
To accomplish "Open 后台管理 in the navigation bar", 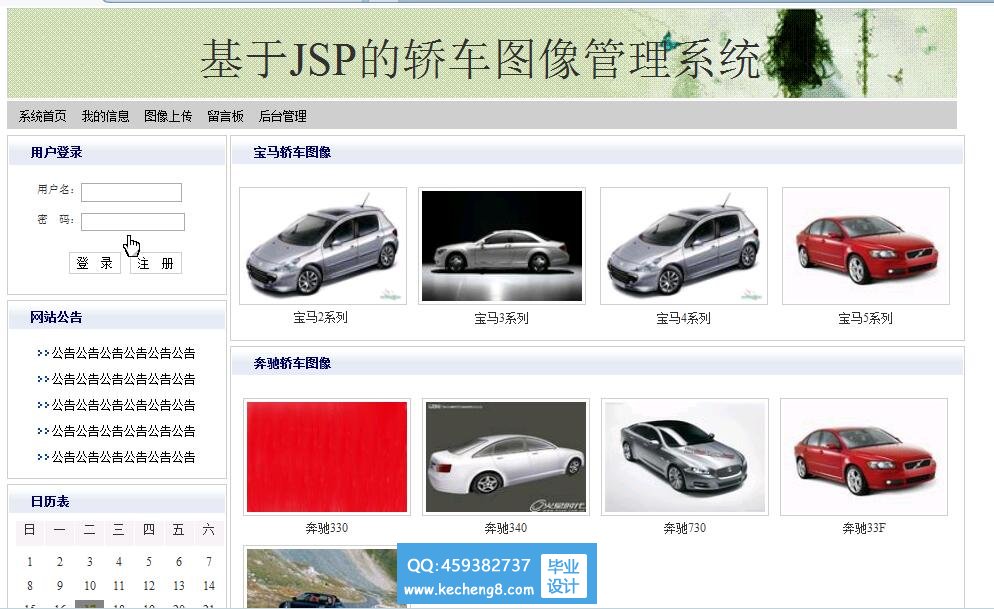I will click(x=283, y=116).
